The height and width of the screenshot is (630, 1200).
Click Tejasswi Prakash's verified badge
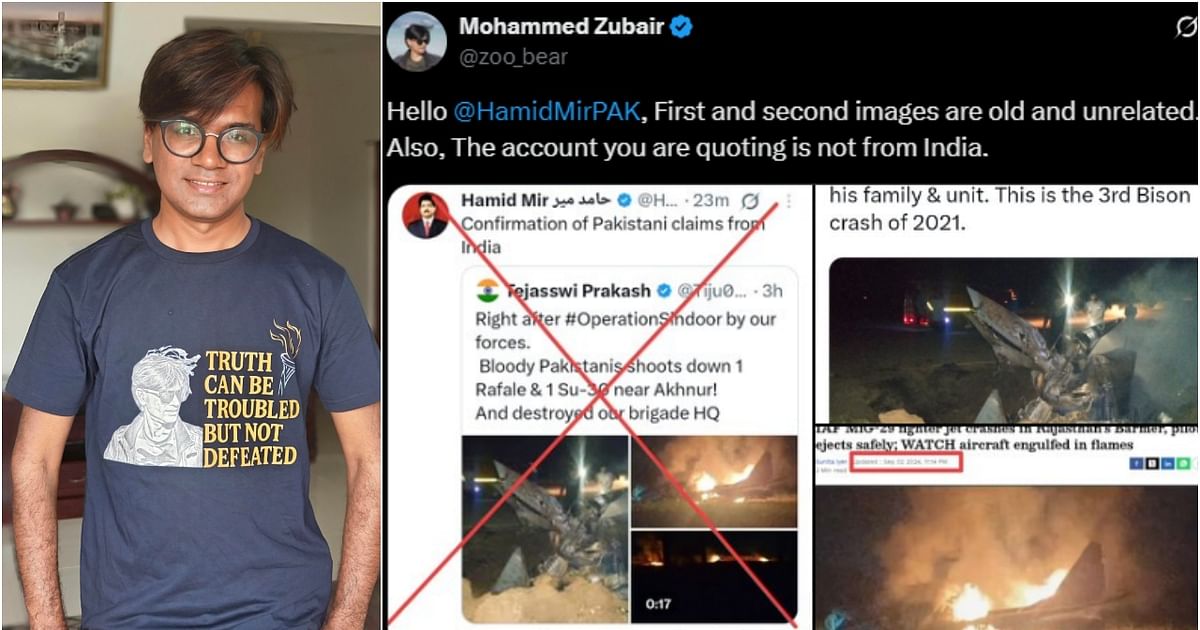pos(662,290)
